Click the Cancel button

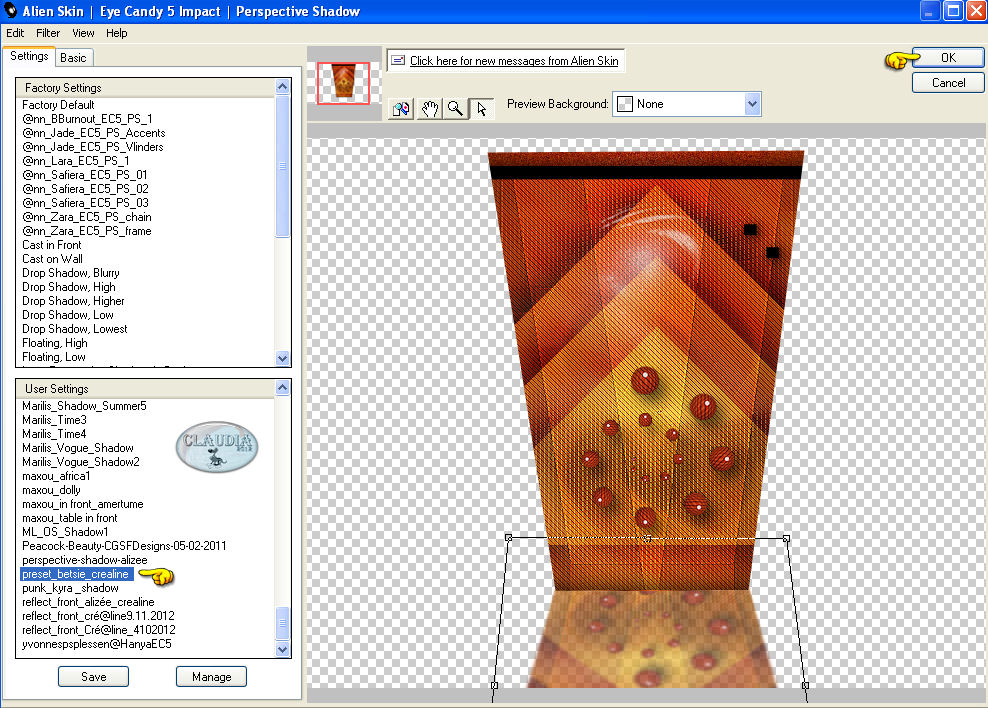point(948,83)
